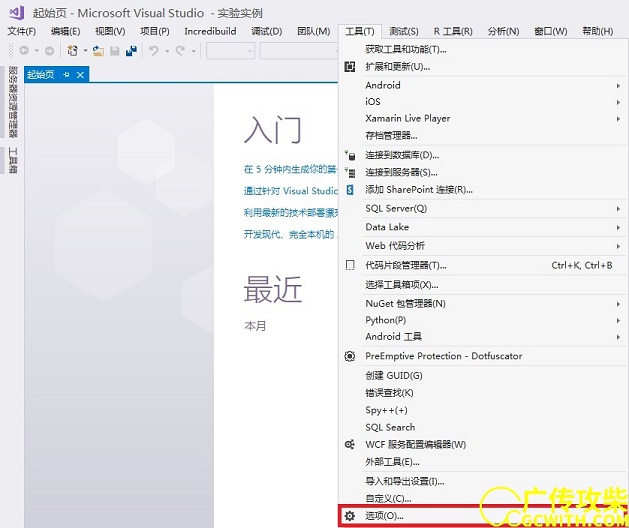This screenshot has width=629, height=528.
Task: Open the 调试(D) menu
Action: pos(267,31)
